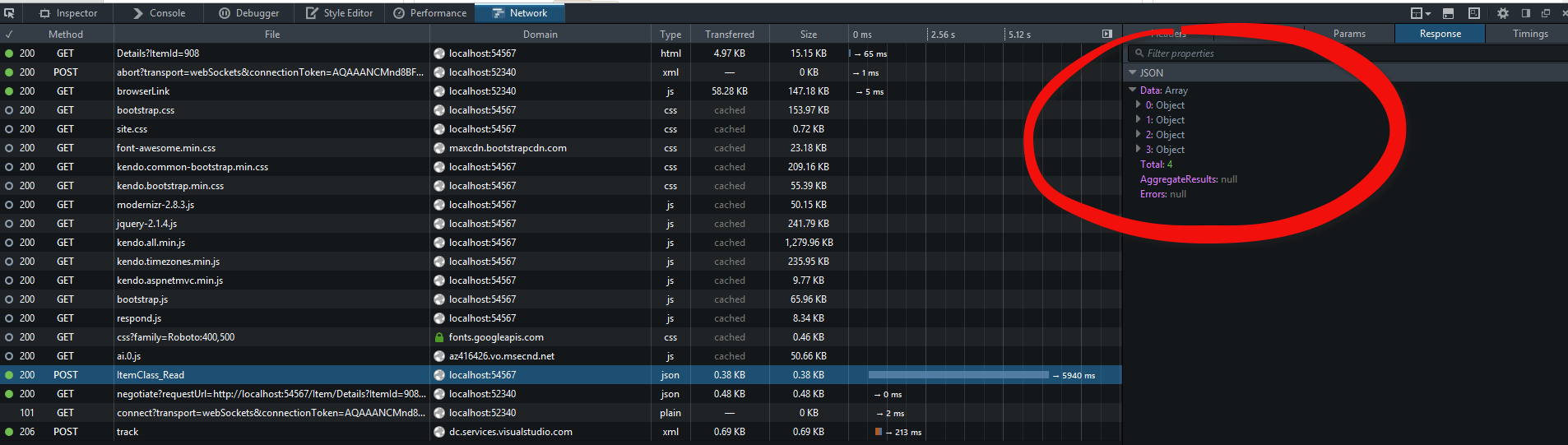Open the toolbox options gear
The width and height of the screenshot is (1568, 445).
(x=1503, y=13)
